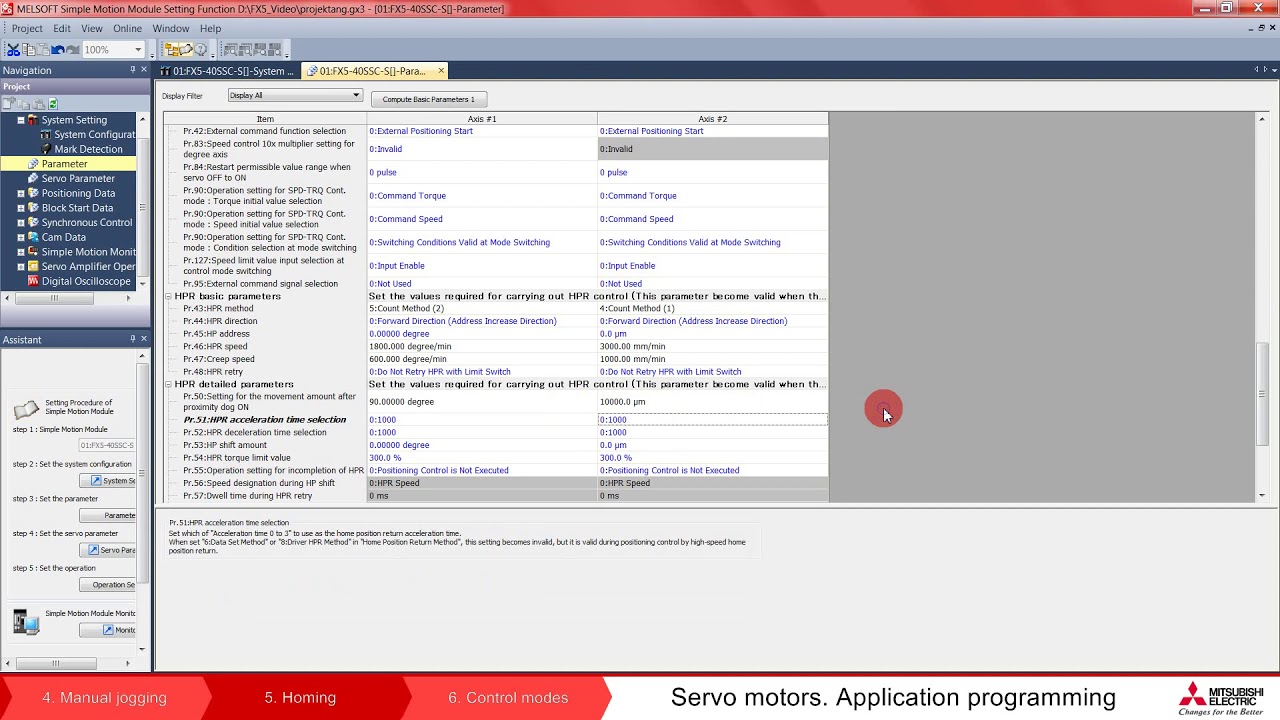The image size is (1280, 720).
Task: Collapse the HPR basic parameters section
Action: (x=168, y=296)
